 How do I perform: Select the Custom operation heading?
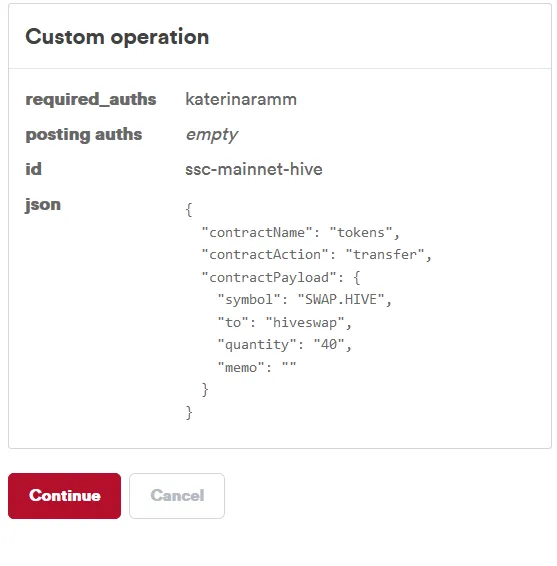coord(117,37)
